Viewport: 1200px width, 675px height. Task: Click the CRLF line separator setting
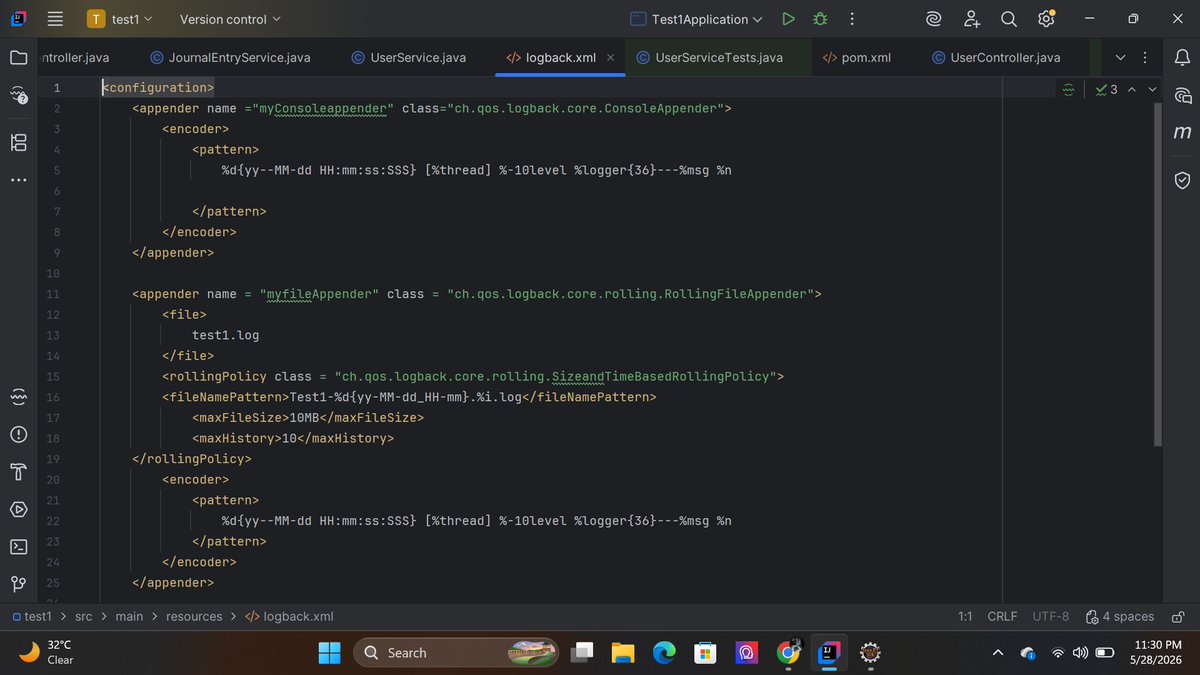tap(1002, 616)
